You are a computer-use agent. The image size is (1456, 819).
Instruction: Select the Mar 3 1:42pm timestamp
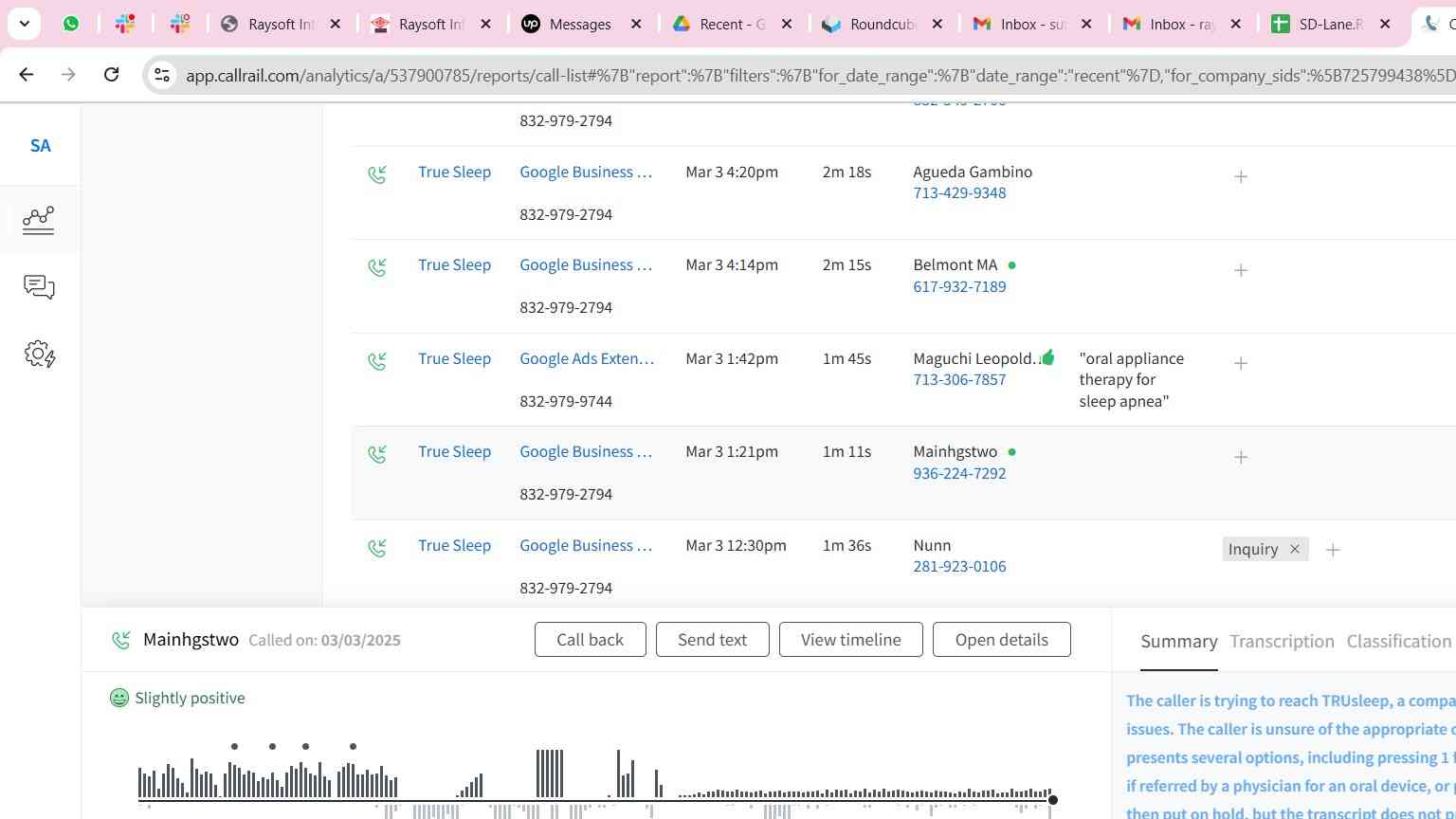[732, 358]
